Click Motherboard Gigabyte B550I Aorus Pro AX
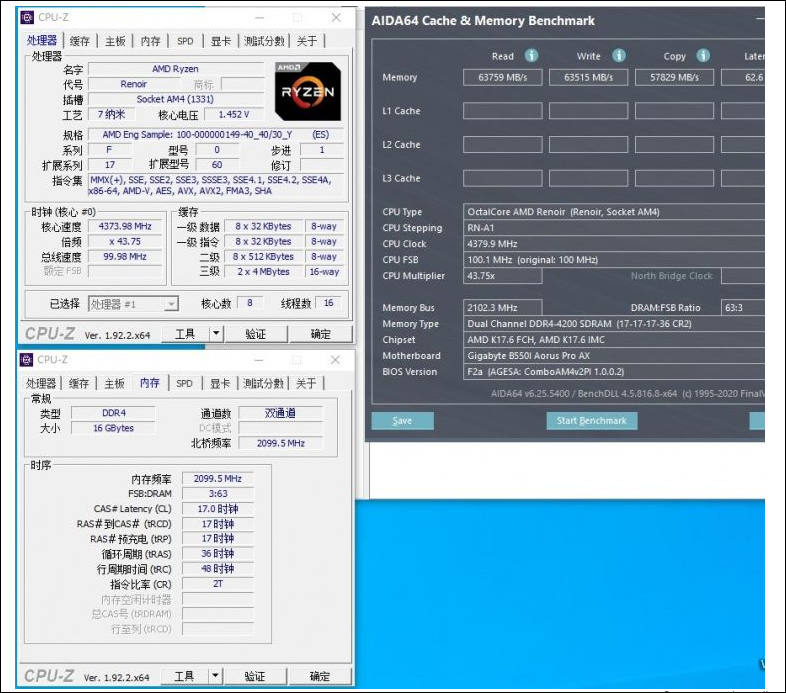Viewport: 786px width, 693px height. pos(614,356)
